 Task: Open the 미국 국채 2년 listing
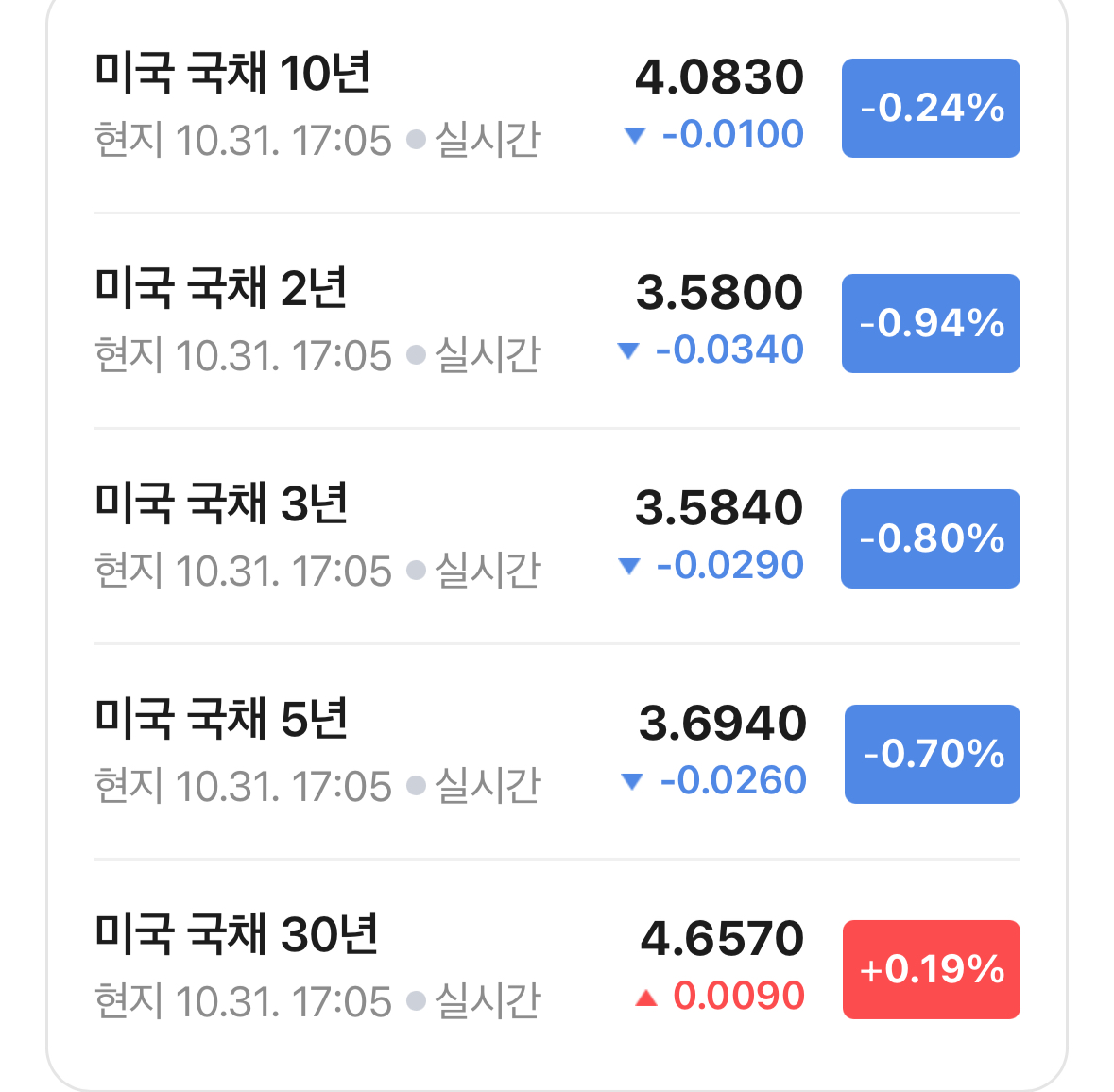(x=557, y=321)
